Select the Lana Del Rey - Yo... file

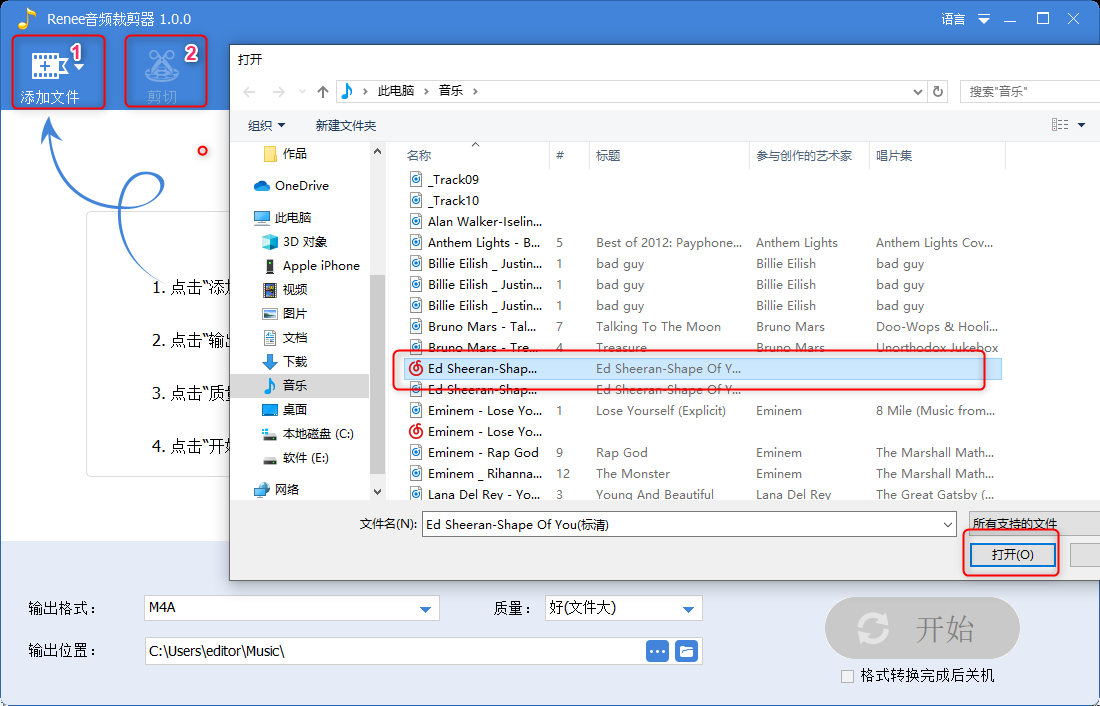pyautogui.click(x=484, y=494)
